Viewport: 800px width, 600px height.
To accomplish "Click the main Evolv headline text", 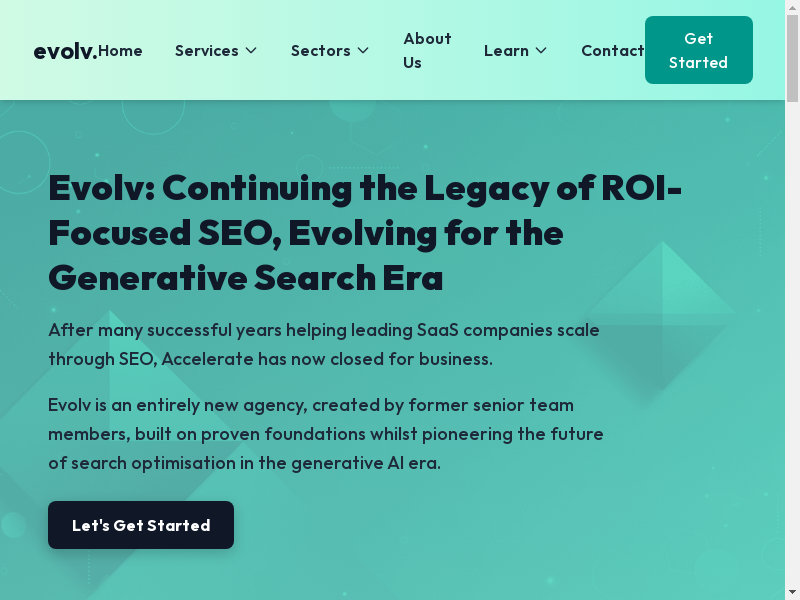I will (365, 232).
